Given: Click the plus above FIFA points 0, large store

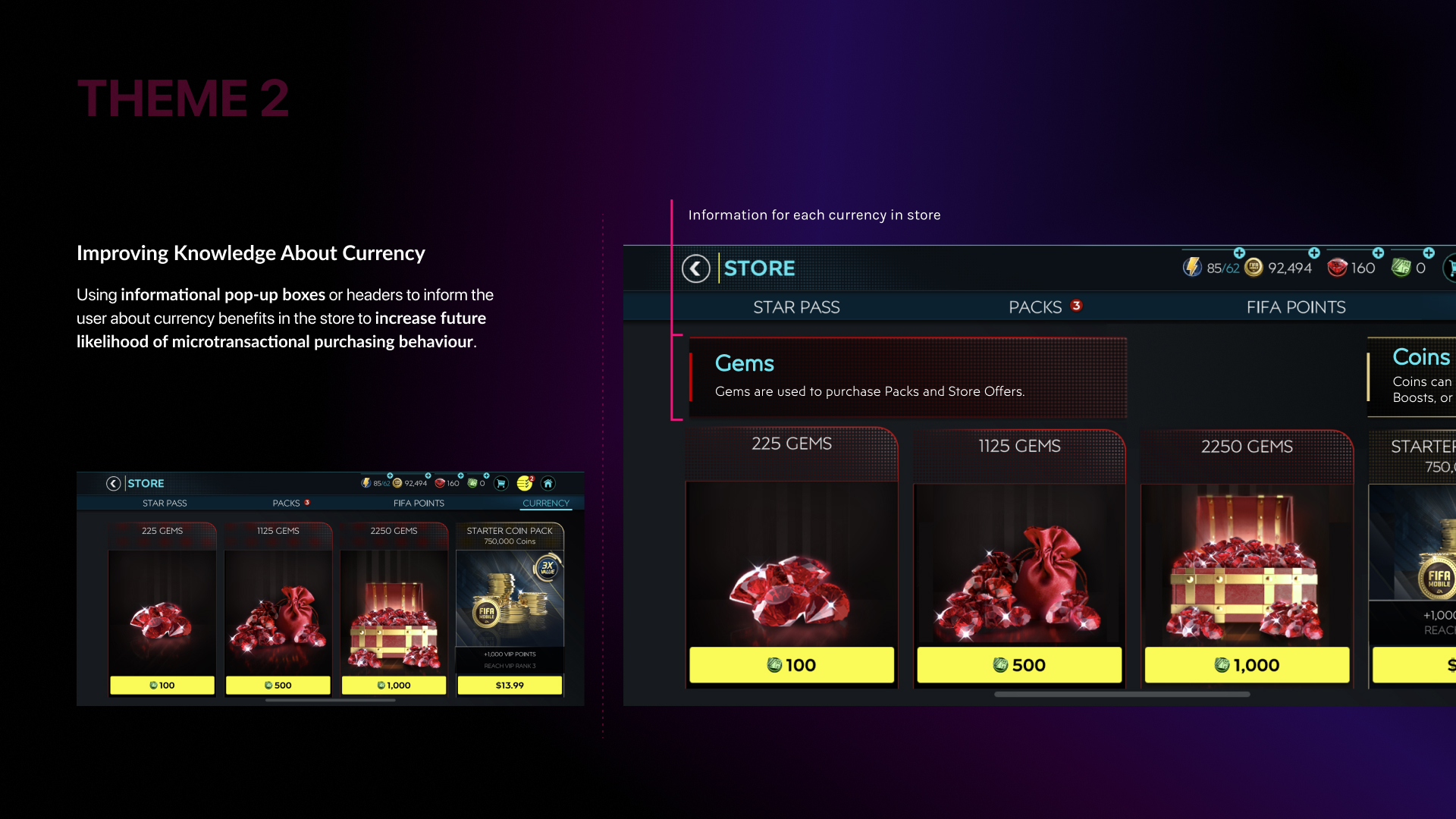Looking at the screenshot, I should pyautogui.click(x=1429, y=253).
